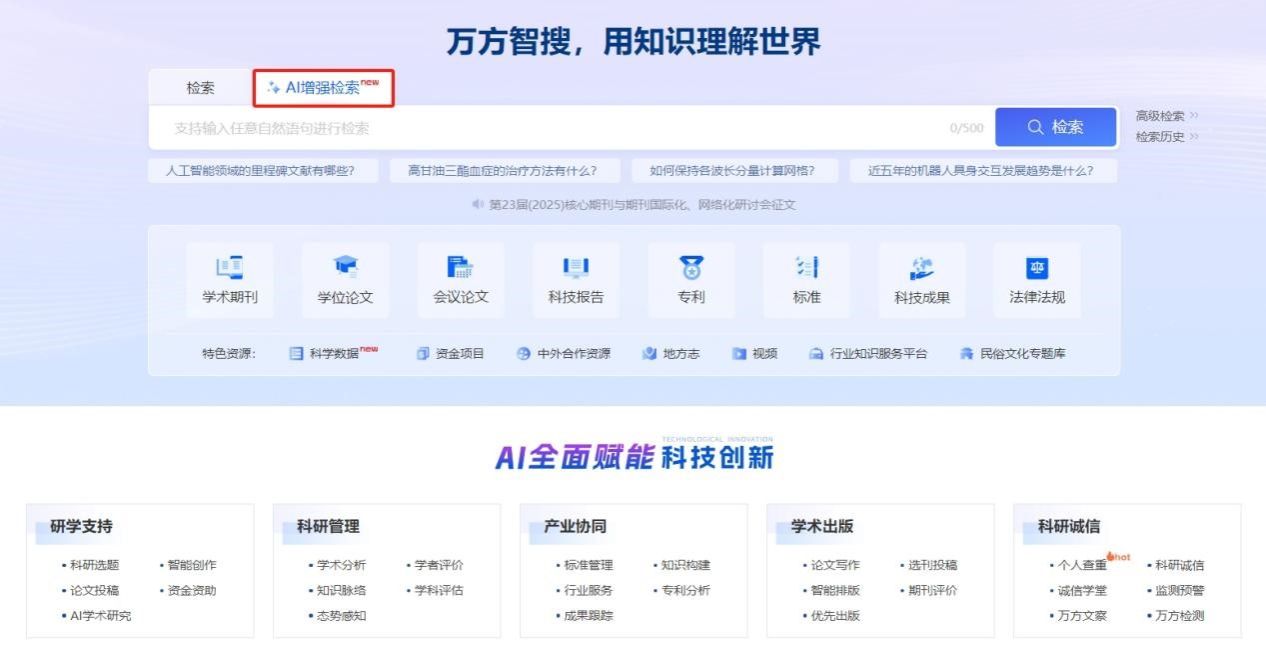
Task: Click the 行业知识服务平台 icon
Action: (x=816, y=353)
